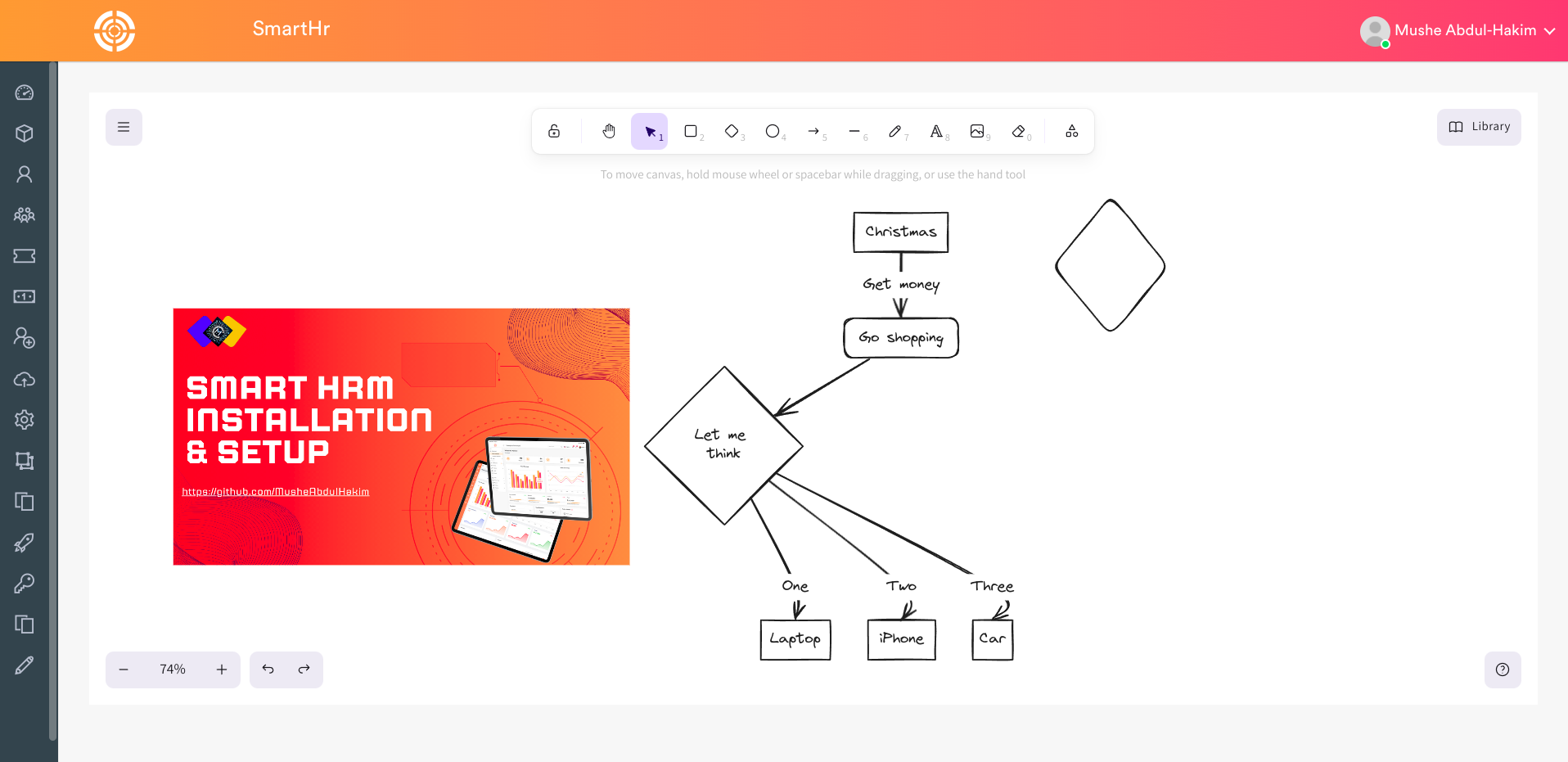Open the help question mark button
This screenshot has width=1568, height=762.
point(1503,670)
